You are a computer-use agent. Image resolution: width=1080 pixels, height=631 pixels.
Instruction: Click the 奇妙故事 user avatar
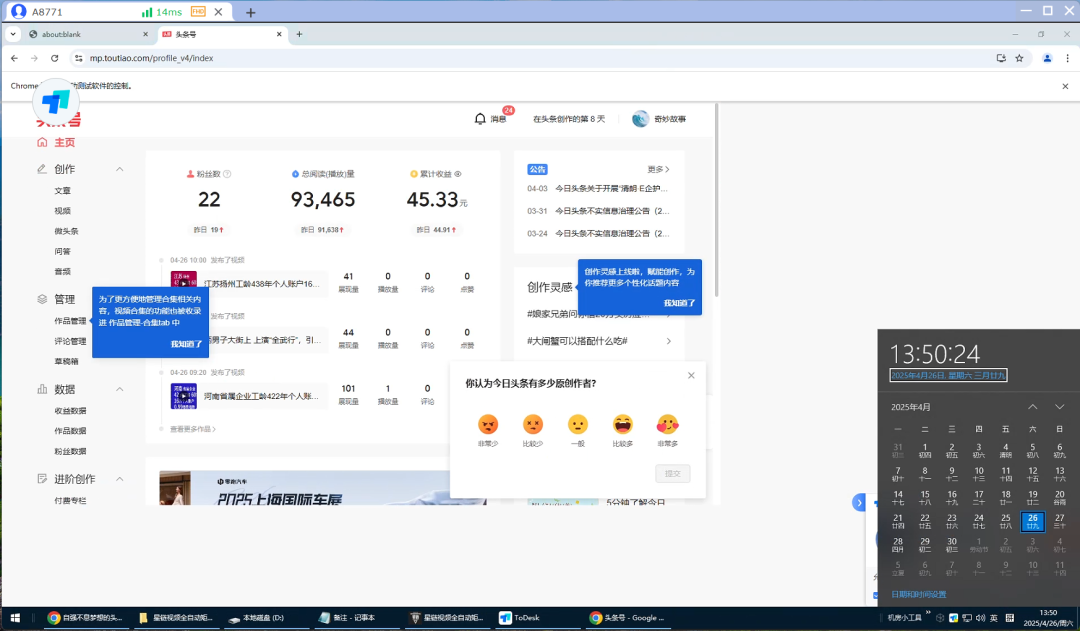click(x=640, y=118)
